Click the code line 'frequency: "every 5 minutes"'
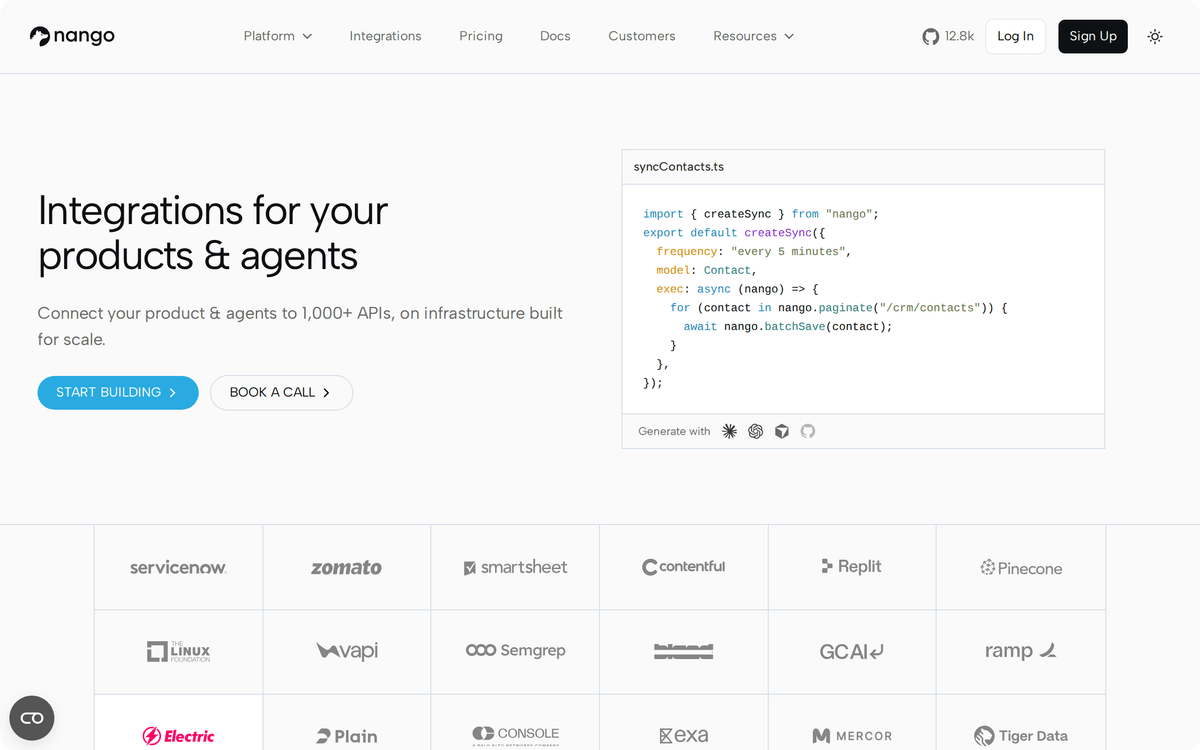 pyautogui.click(x=754, y=252)
